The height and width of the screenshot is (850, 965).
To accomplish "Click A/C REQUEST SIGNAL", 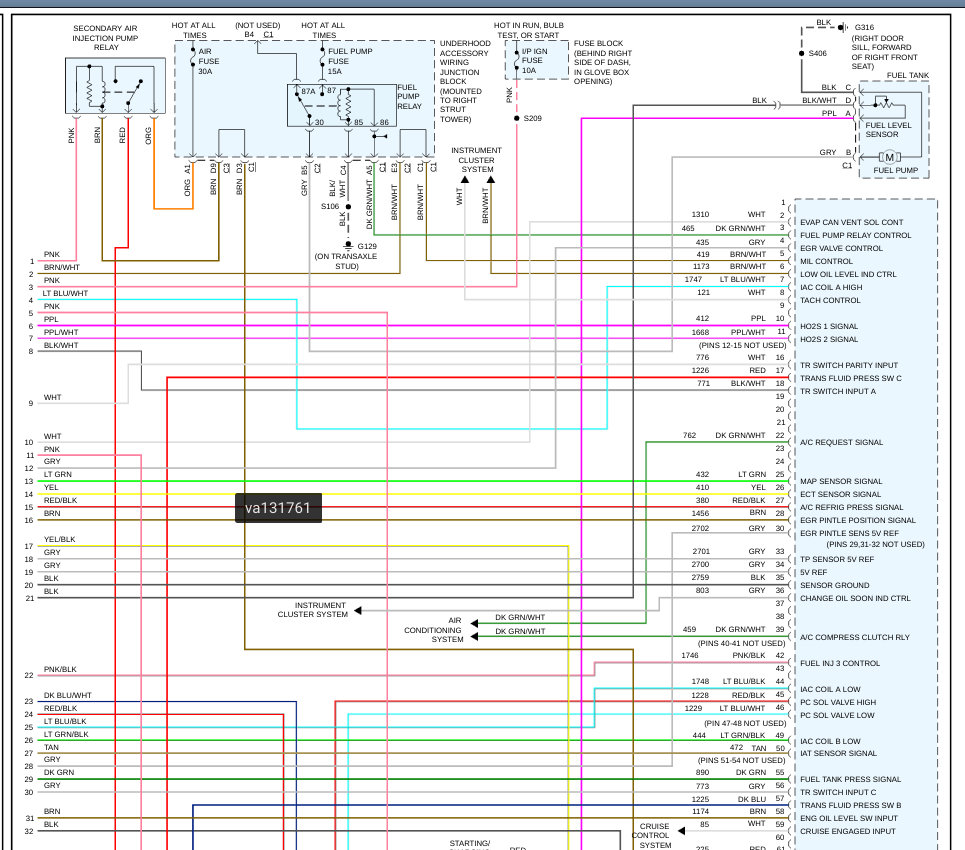I will point(841,442).
